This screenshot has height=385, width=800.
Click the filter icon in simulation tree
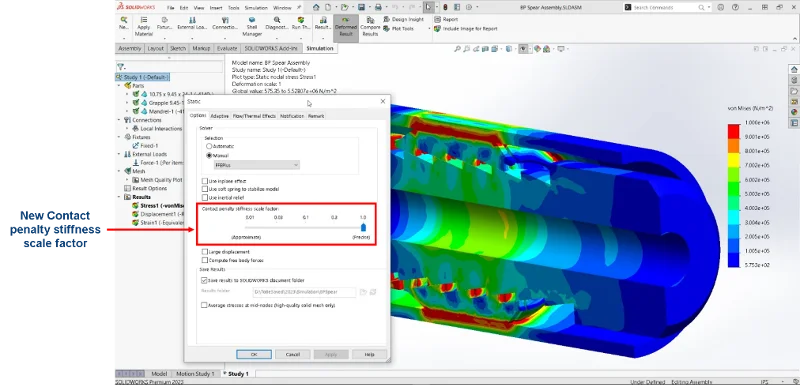point(120,66)
